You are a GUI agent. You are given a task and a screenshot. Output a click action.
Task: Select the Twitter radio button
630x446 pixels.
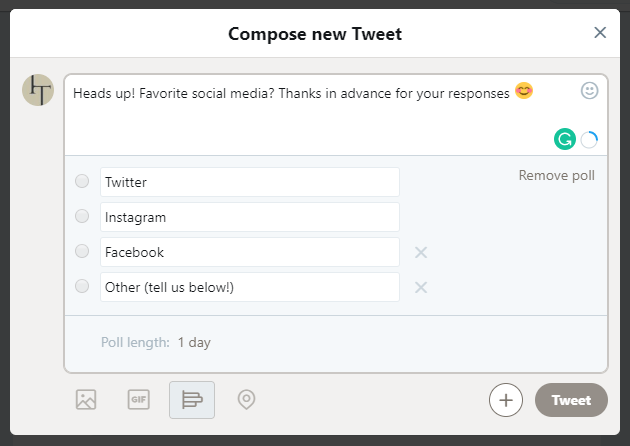tap(82, 181)
